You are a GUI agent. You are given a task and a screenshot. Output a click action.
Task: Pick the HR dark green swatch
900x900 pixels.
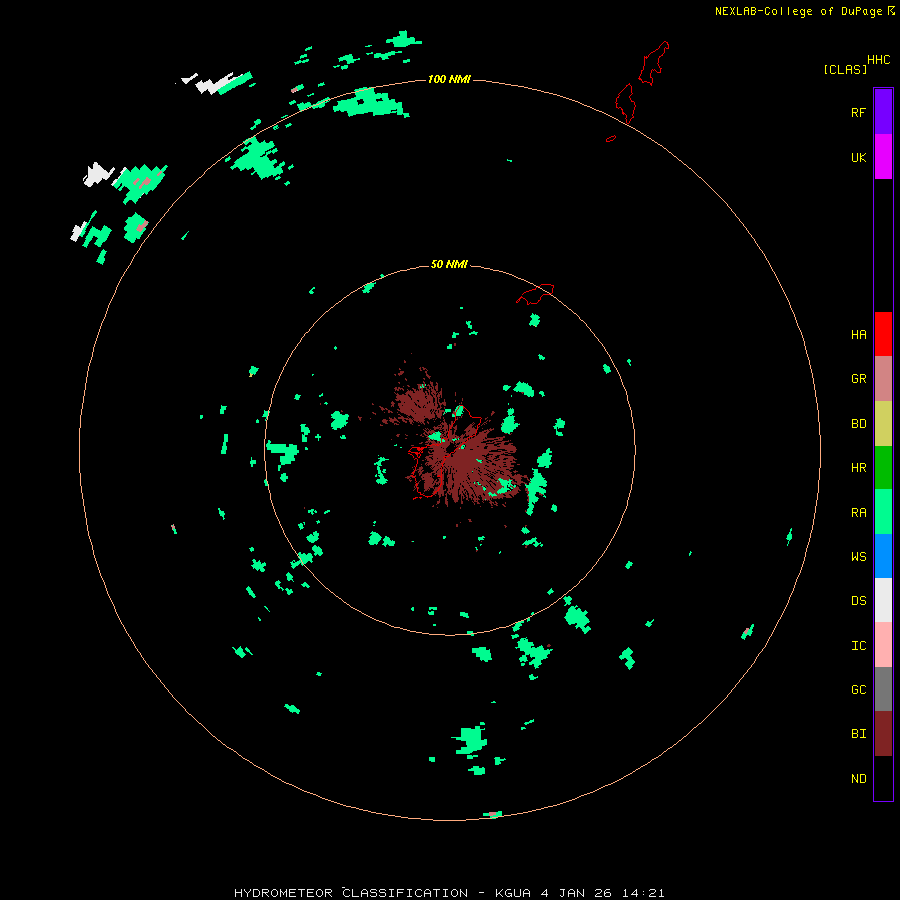tap(883, 467)
